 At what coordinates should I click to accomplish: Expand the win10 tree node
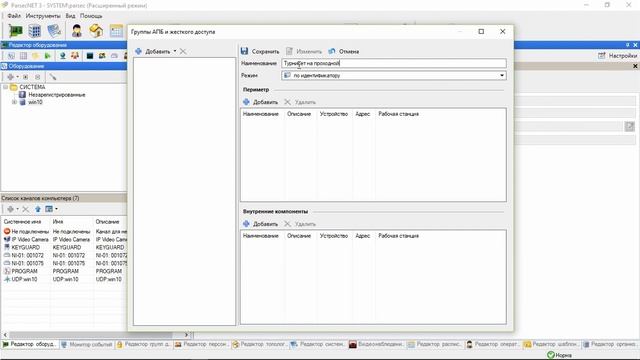(x=14, y=102)
